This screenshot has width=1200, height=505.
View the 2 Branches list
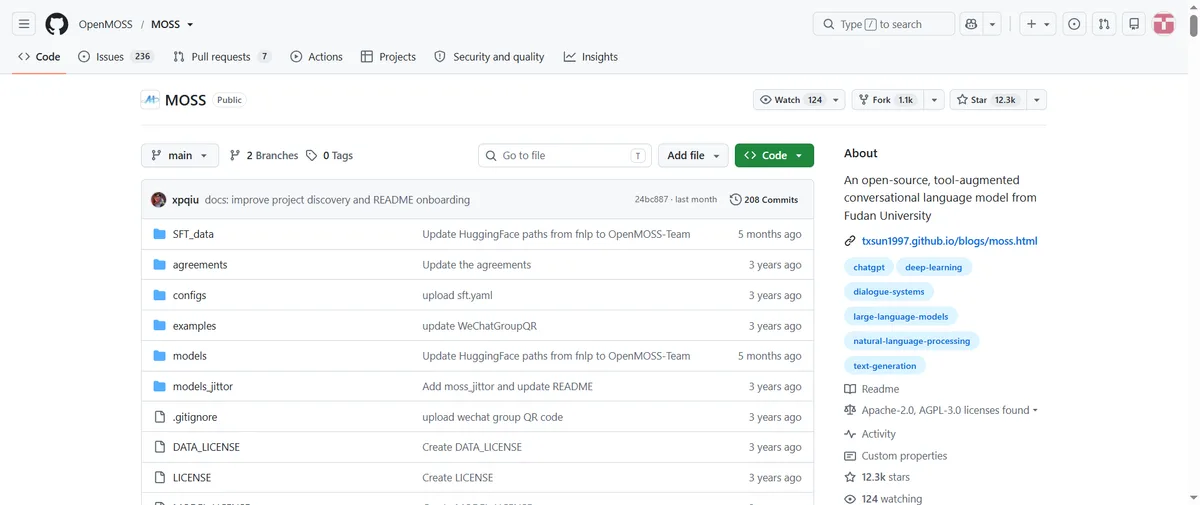click(x=264, y=155)
